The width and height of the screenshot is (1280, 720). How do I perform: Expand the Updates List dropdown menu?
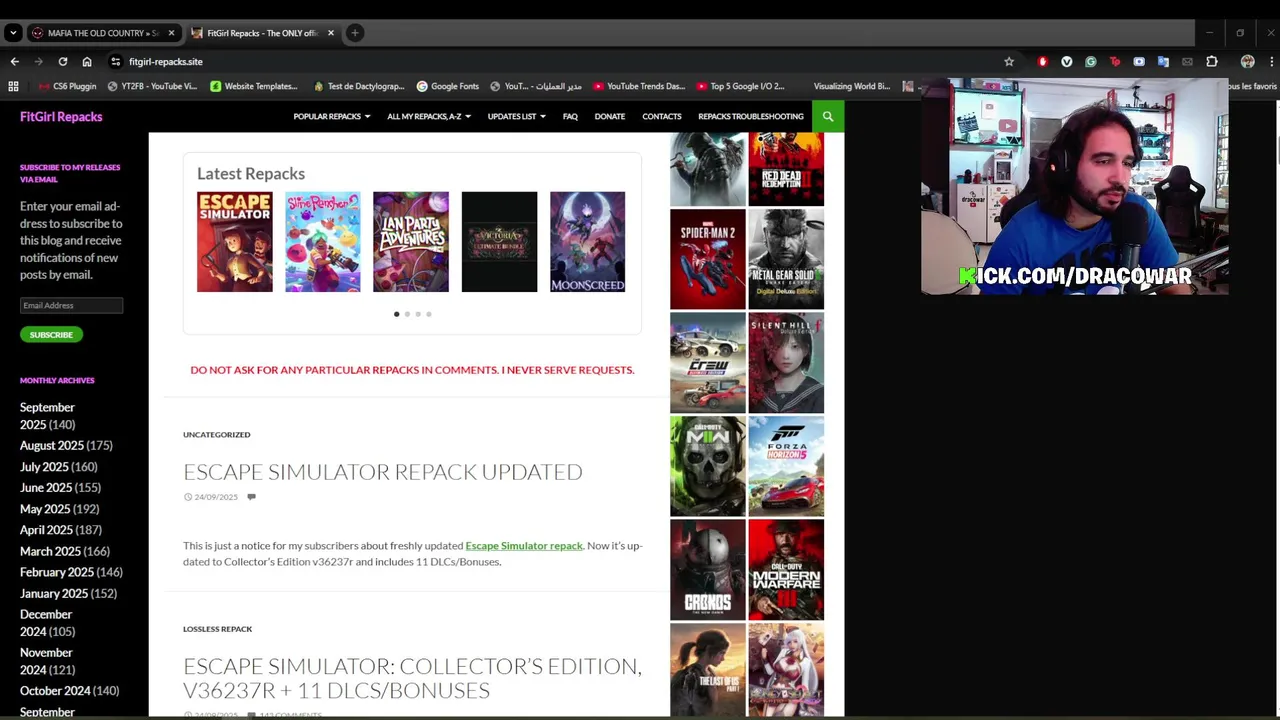pyautogui.click(x=516, y=117)
